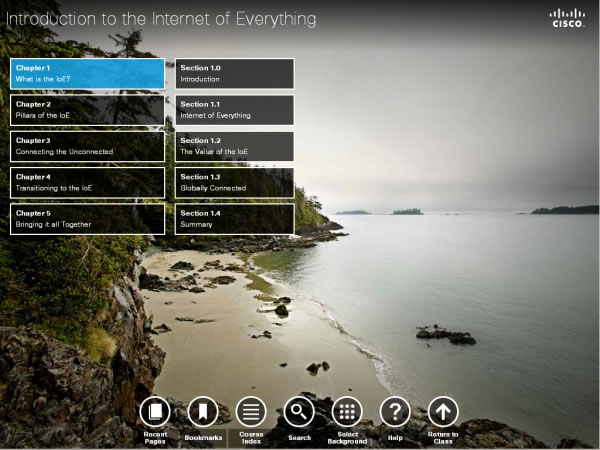The height and width of the screenshot is (450, 600).
Task: Click the Return to Class arrow icon
Action: click(443, 411)
